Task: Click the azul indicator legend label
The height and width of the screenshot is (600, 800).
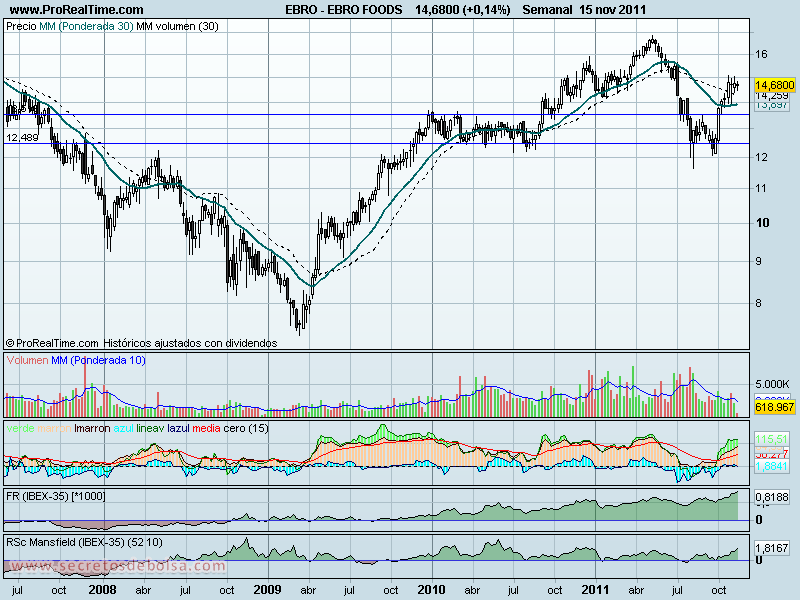Action: pos(123,428)
